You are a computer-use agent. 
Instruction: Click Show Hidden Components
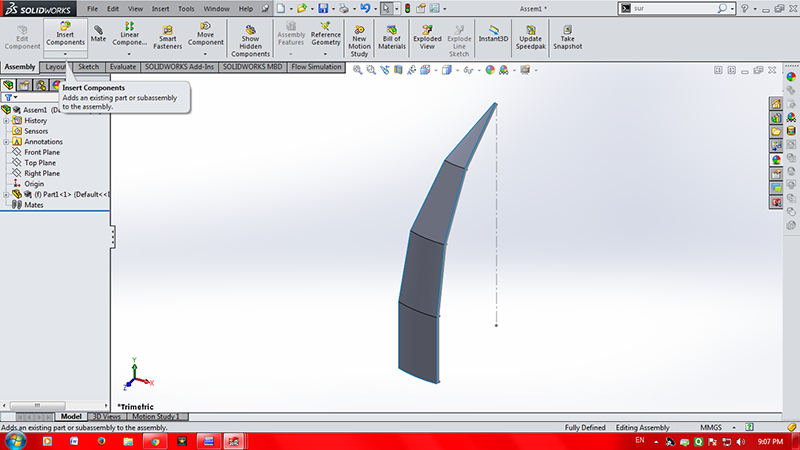250,40
